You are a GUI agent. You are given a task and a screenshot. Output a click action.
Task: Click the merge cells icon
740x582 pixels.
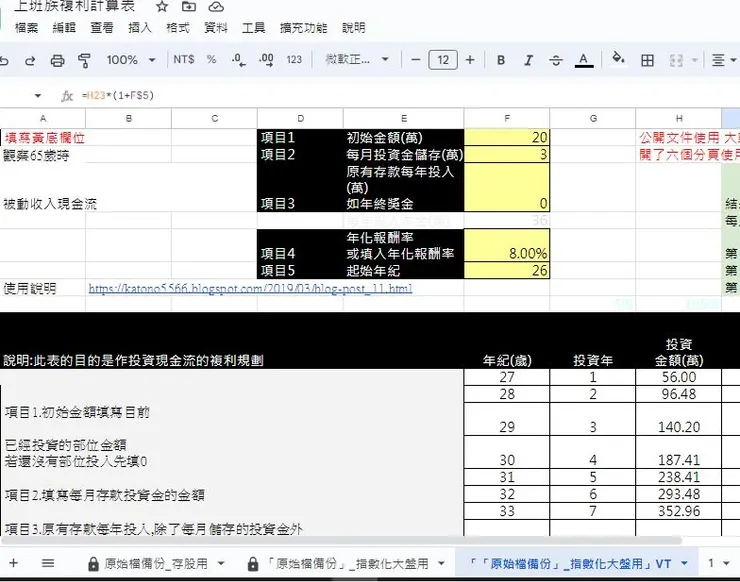click(676, 60)
